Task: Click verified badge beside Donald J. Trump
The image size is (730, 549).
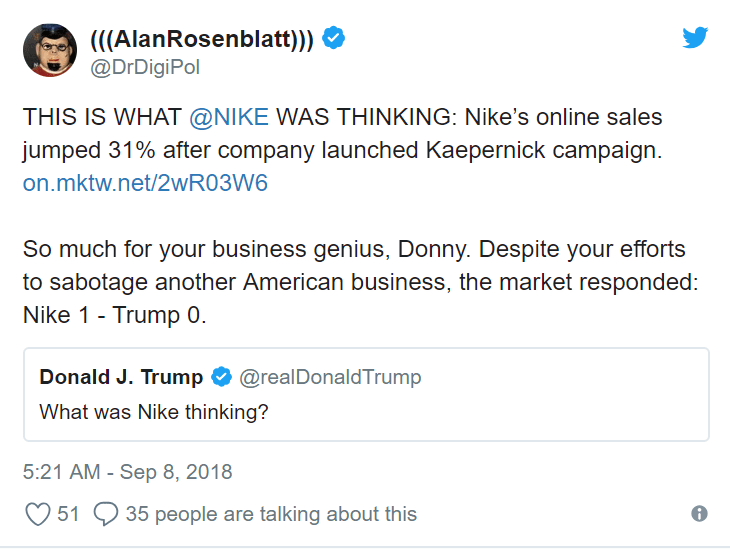Action: pos(222,377)
